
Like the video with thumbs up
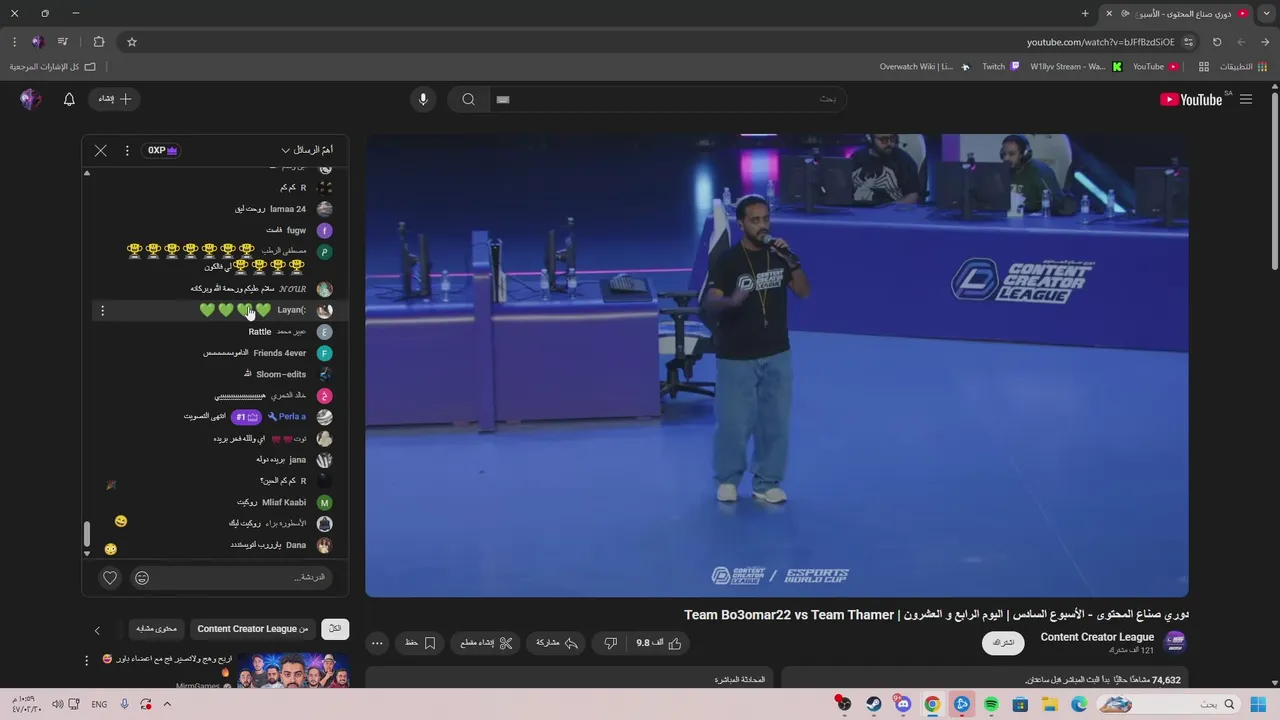(x=660, y=643)
